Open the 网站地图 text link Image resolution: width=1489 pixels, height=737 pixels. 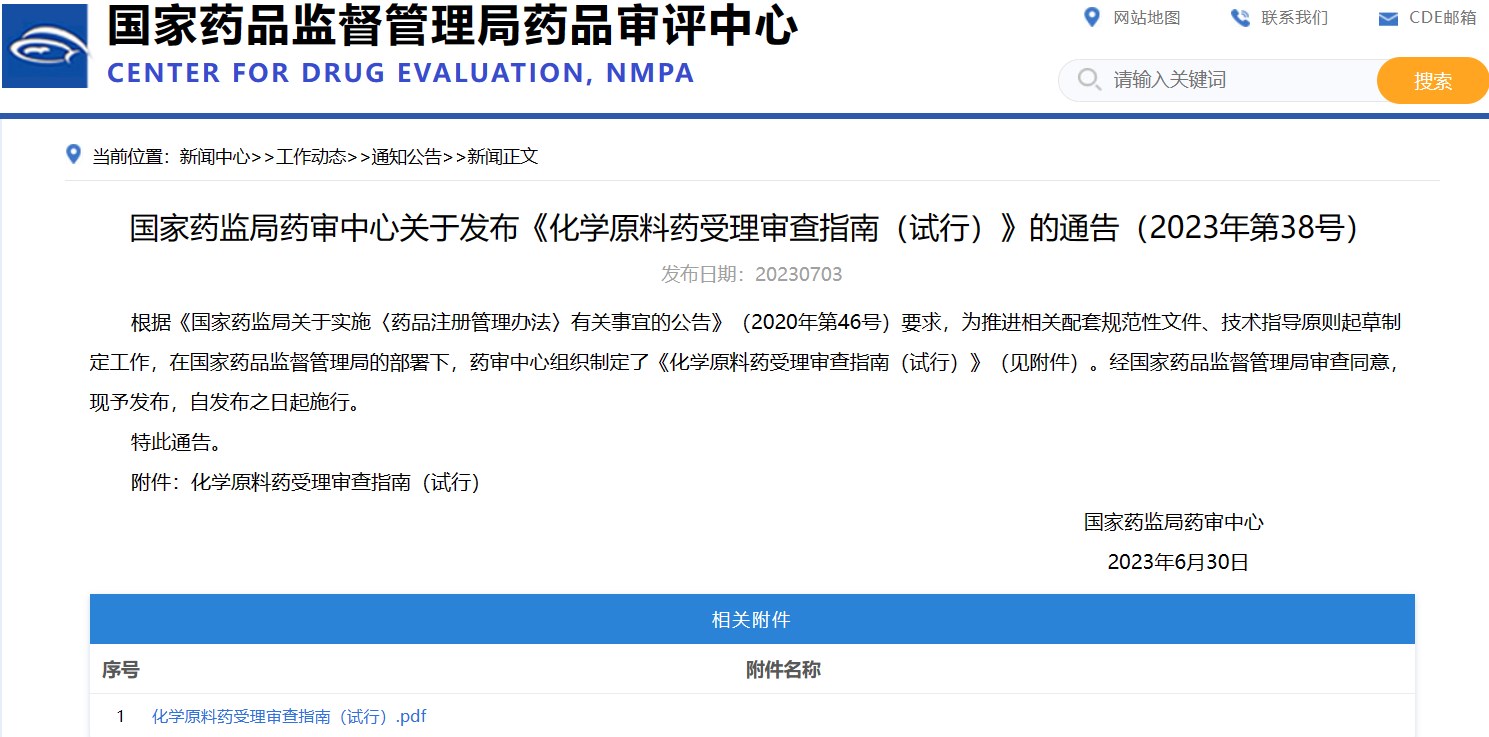[x=1147, y=18]
